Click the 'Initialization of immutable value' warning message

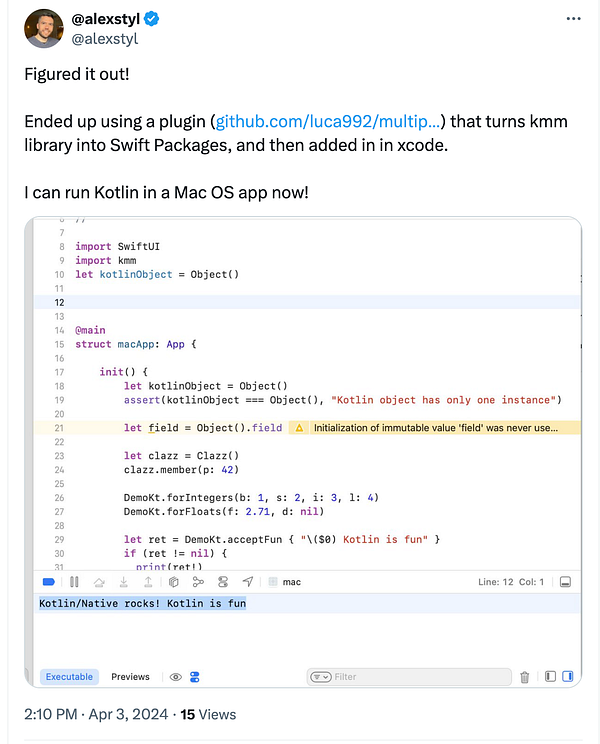tap(435, 428)
